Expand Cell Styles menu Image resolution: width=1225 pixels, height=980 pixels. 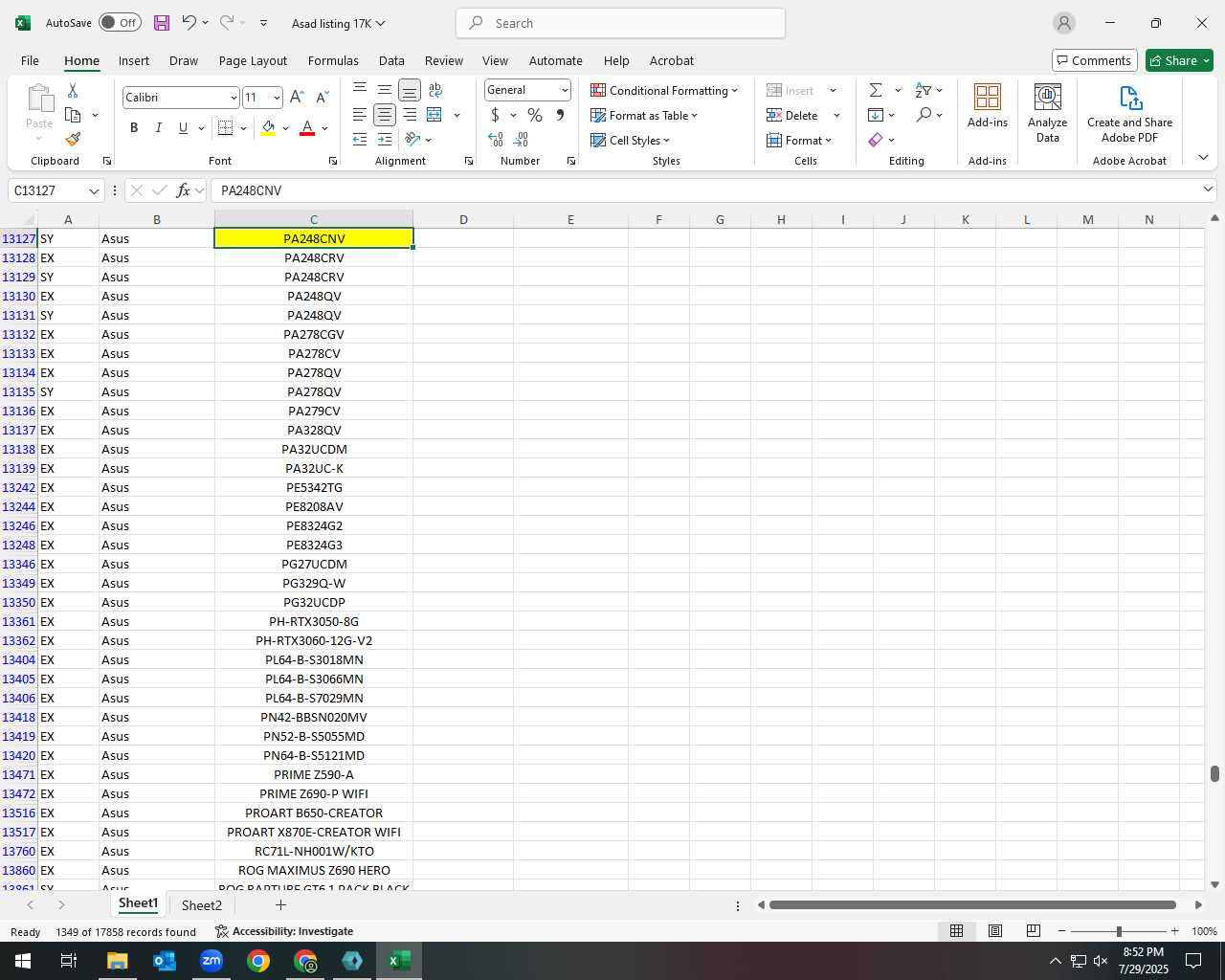tap(631, 140)
